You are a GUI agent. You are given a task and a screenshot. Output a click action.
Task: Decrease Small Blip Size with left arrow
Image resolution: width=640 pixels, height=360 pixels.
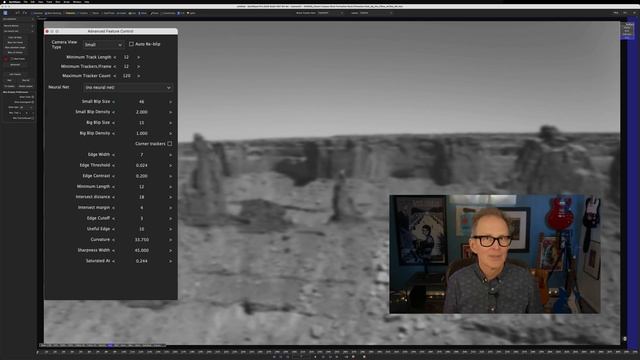pyautogui.click(x=113, y=102)
